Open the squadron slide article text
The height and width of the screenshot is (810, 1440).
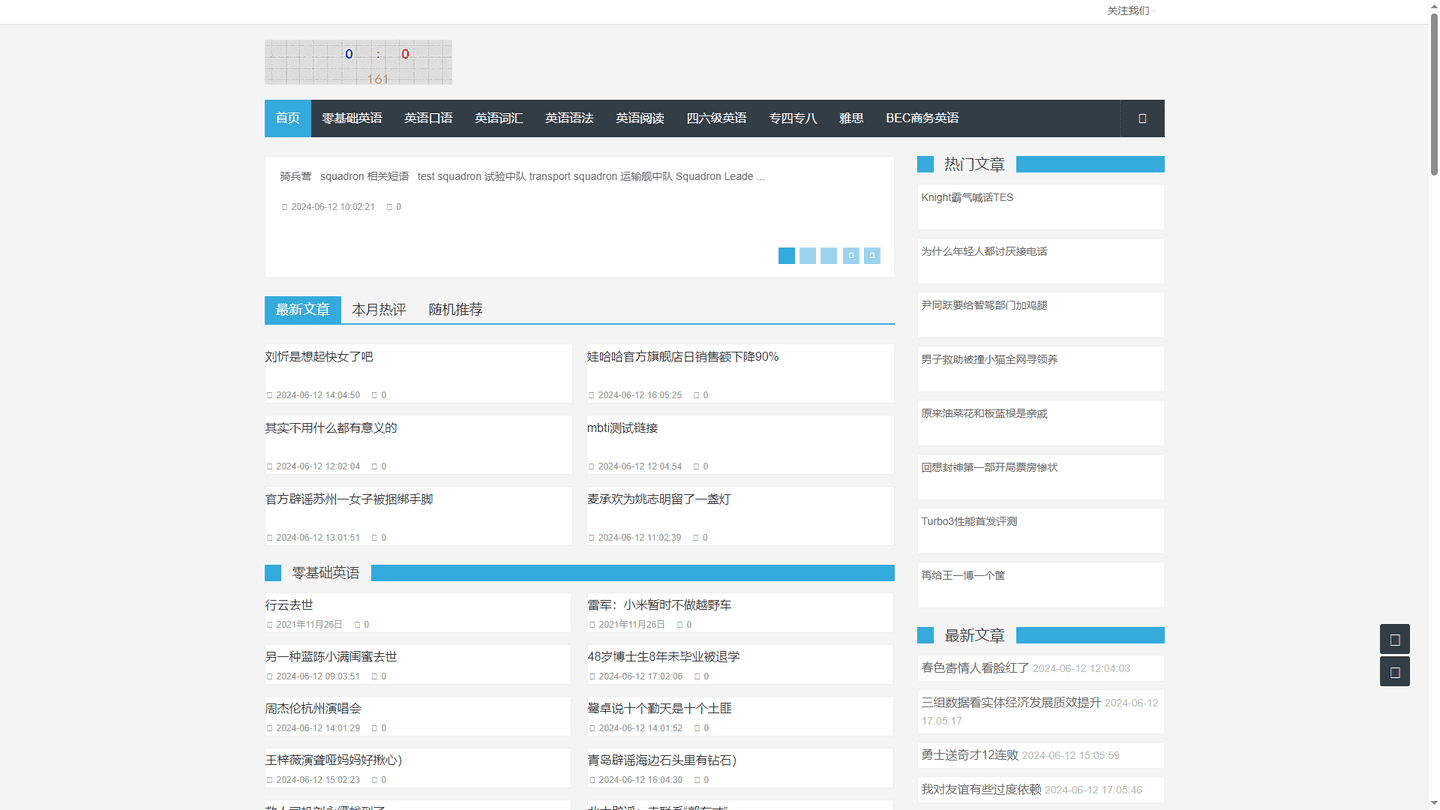point(522,176)
